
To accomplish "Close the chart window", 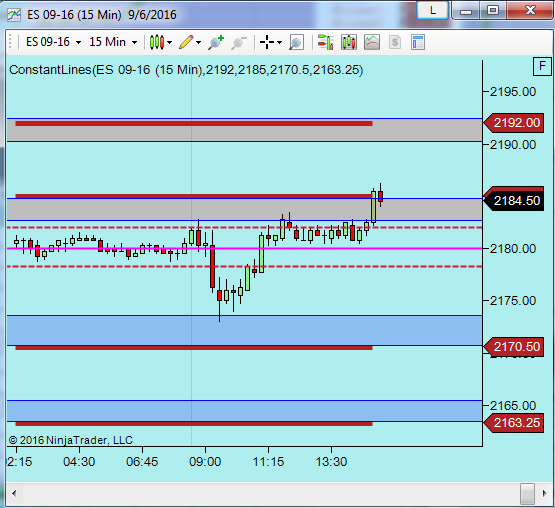I will [530, 11].
